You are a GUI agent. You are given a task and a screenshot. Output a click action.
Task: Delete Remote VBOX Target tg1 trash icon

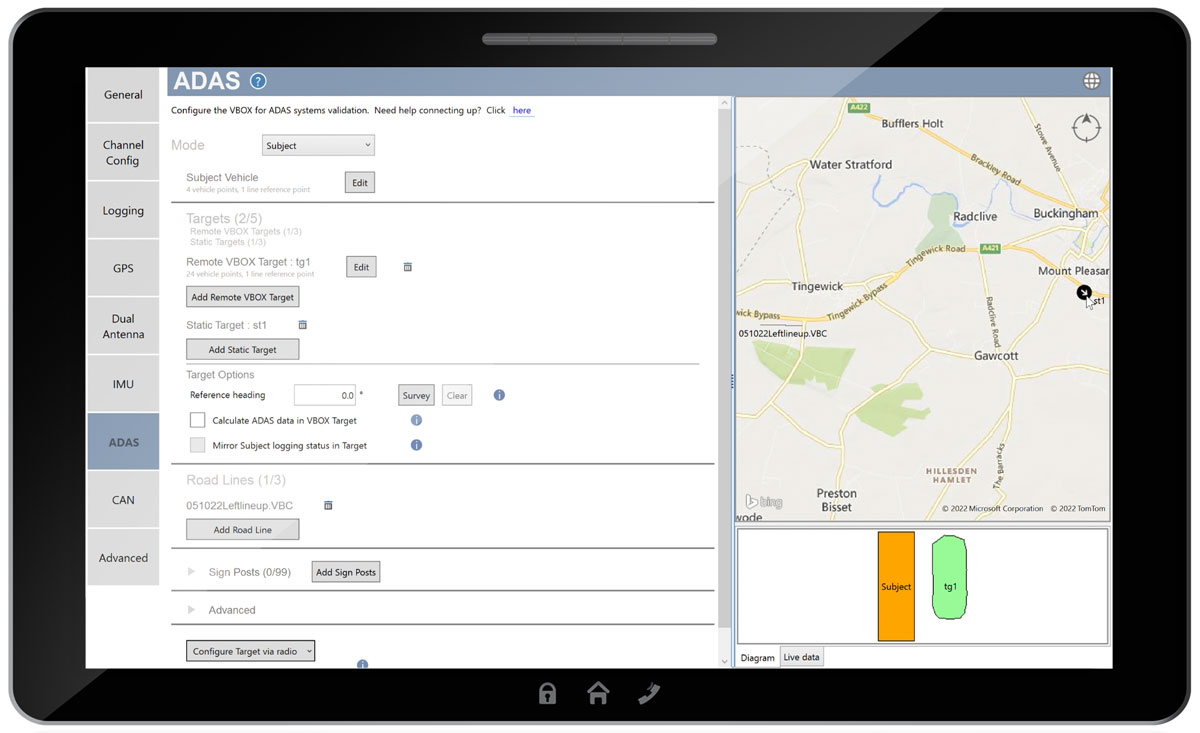pos(407,267)
